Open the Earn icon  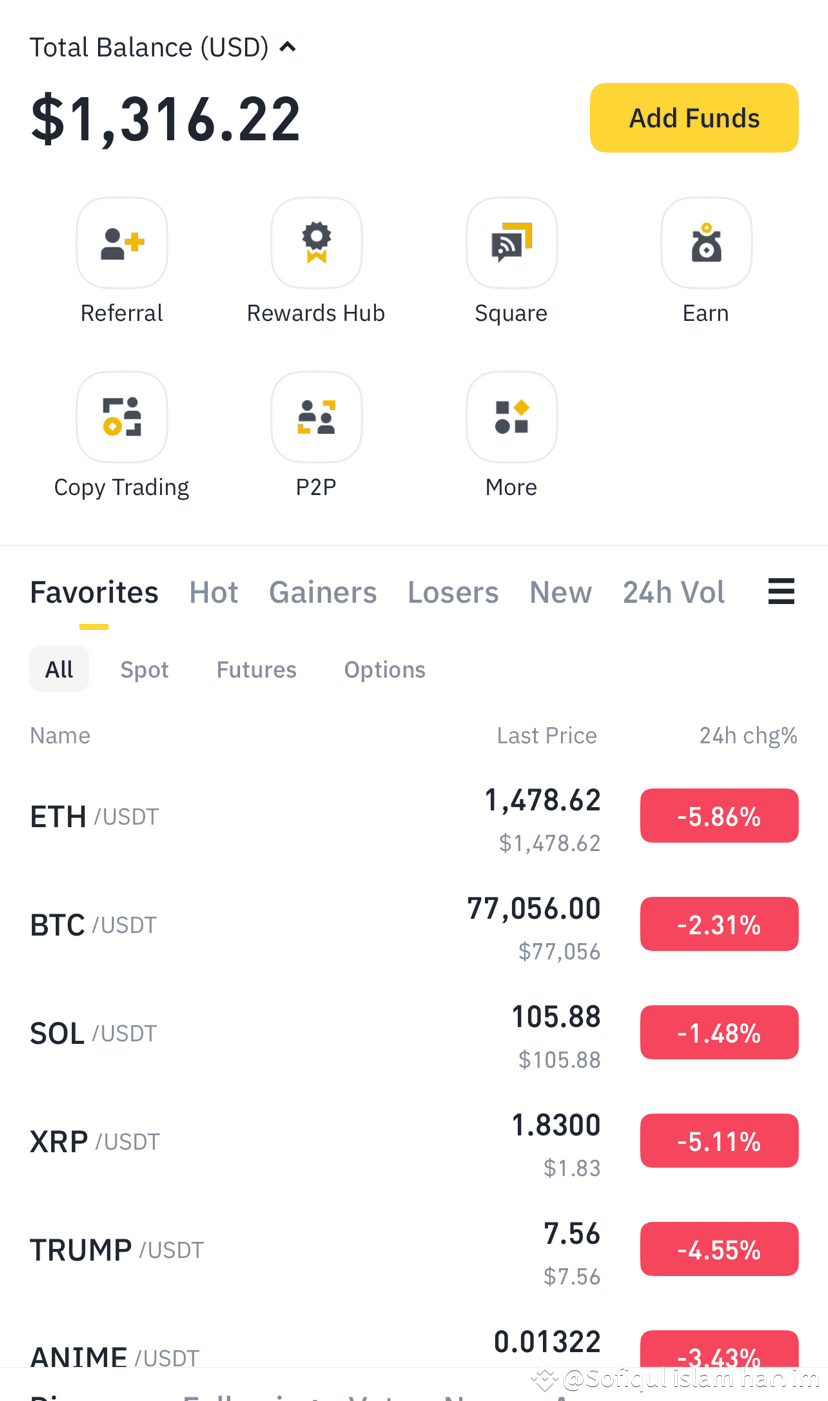pos(706,243)
